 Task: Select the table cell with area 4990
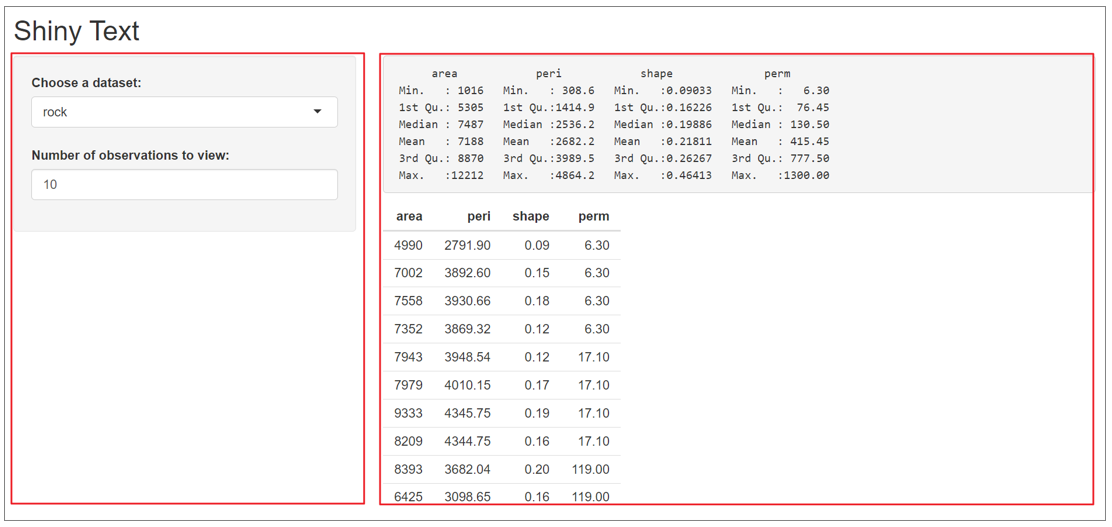point(409,245)
